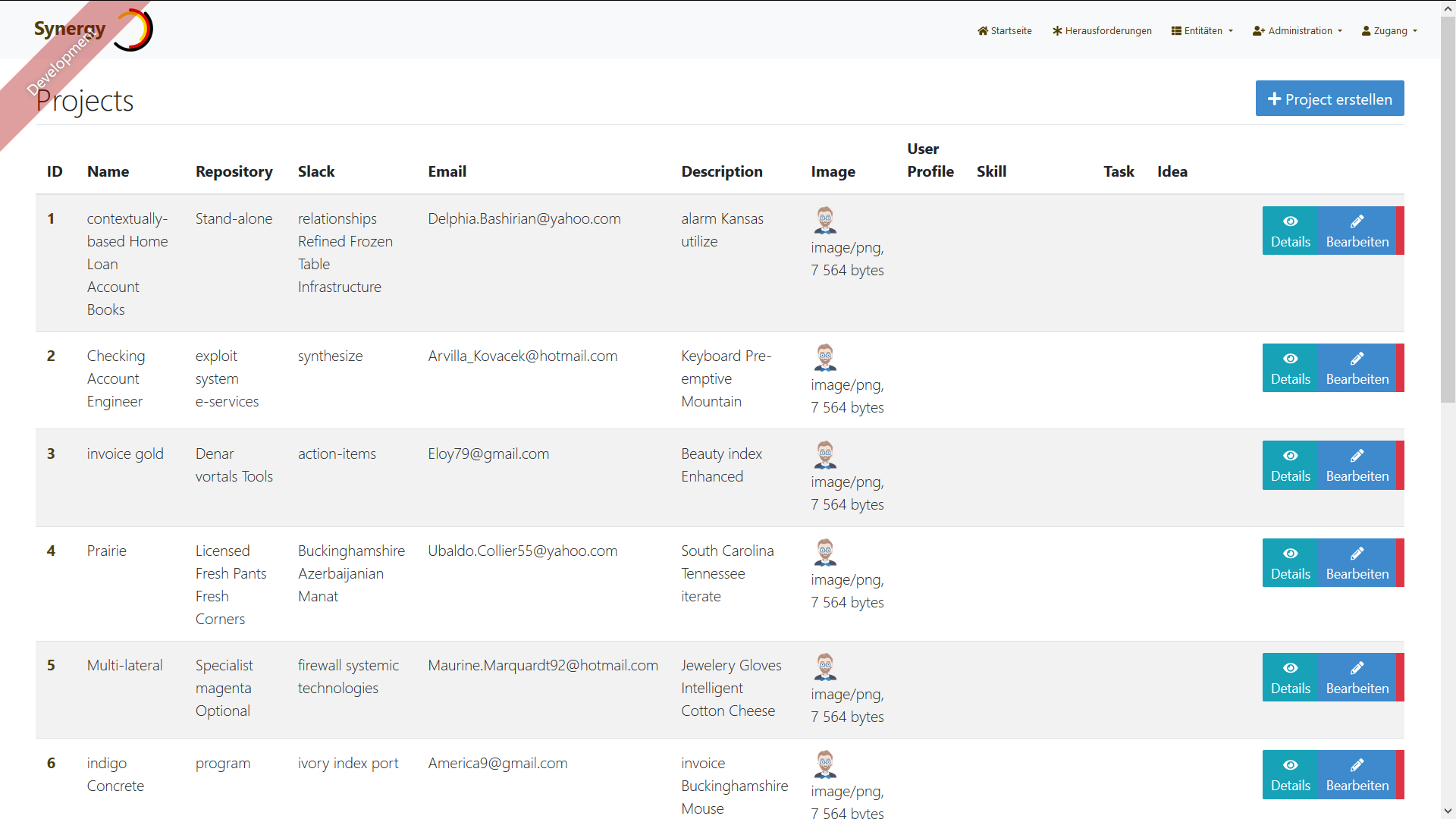Open the Entitäten dropdown menu
This screenshot has height=819, width=1456.
point(1202,31)
